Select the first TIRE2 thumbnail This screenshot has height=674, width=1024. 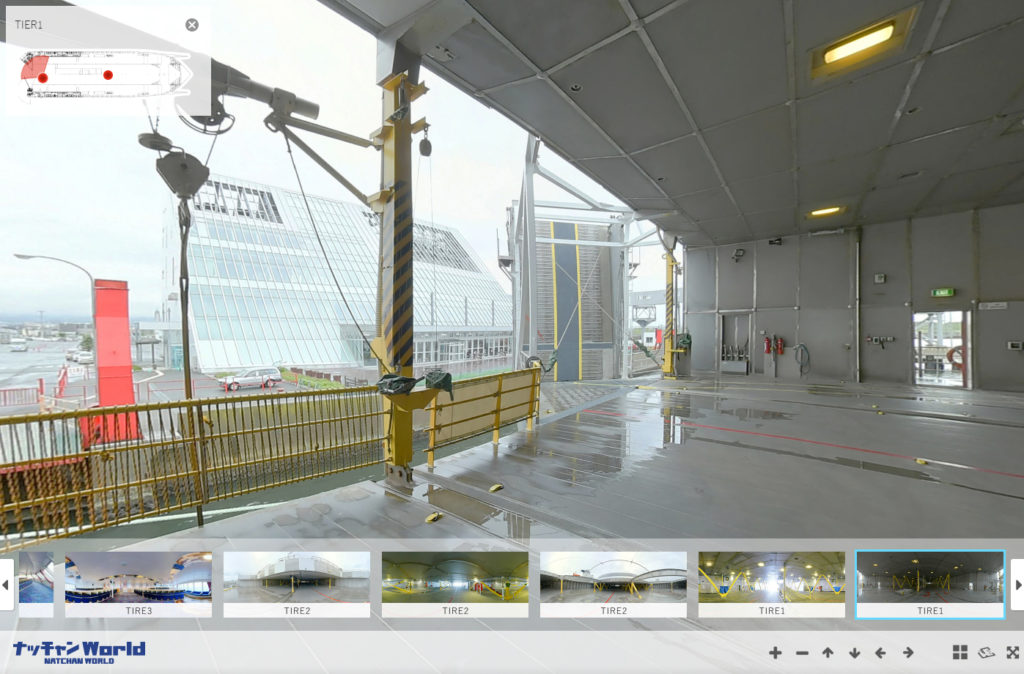coord(297,584)
